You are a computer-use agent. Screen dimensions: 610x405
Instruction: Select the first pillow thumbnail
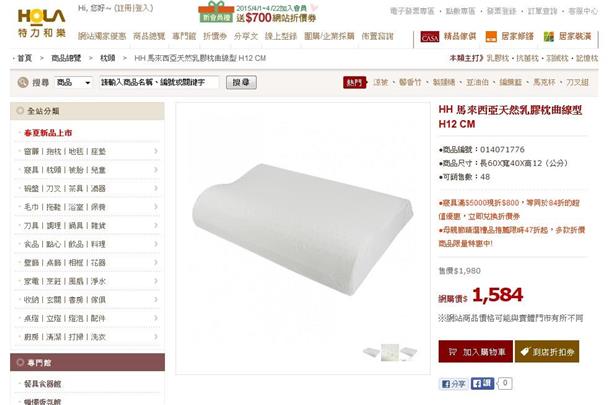371,352
